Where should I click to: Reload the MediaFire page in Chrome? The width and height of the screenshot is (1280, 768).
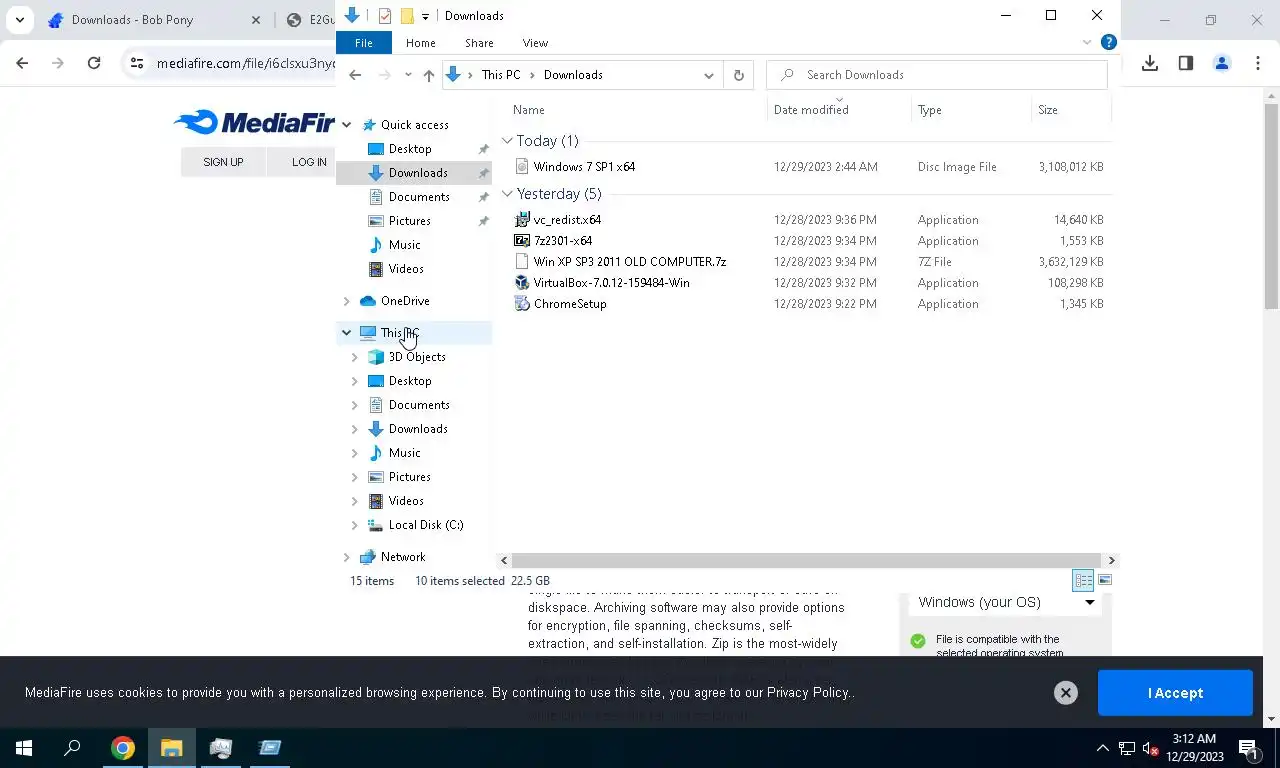point(94,63)
